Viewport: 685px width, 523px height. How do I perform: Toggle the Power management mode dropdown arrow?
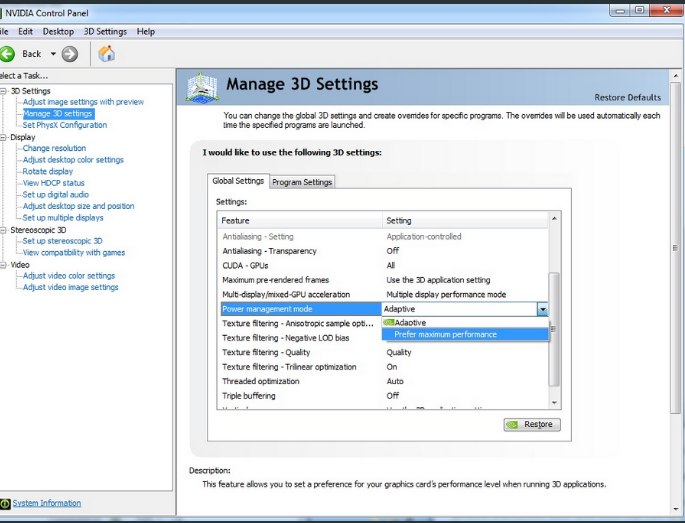[542, 309]
